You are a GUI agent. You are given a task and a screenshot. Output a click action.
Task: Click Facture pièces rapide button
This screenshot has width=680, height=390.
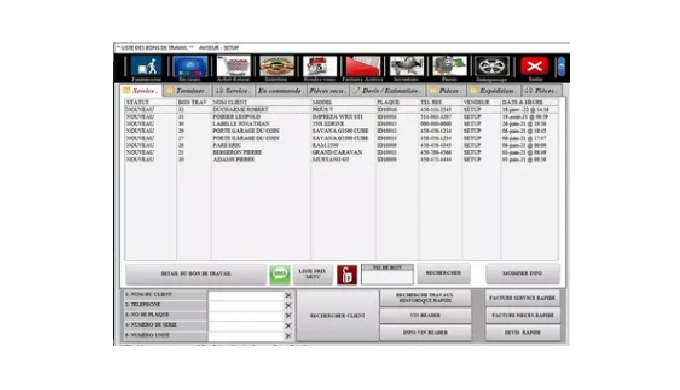[x=523, y=315]
